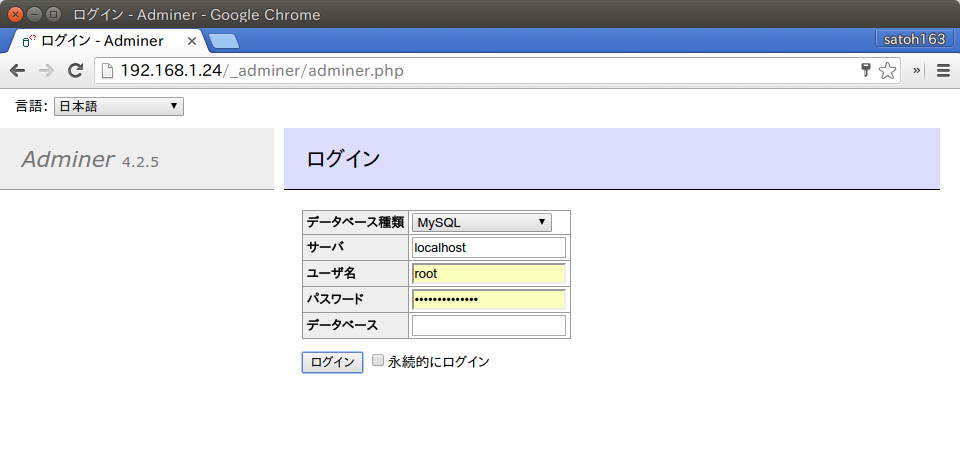Viewport: 960px width, 451px height.
Task: Submit with the ログイン button
Action: click(332, 362)
